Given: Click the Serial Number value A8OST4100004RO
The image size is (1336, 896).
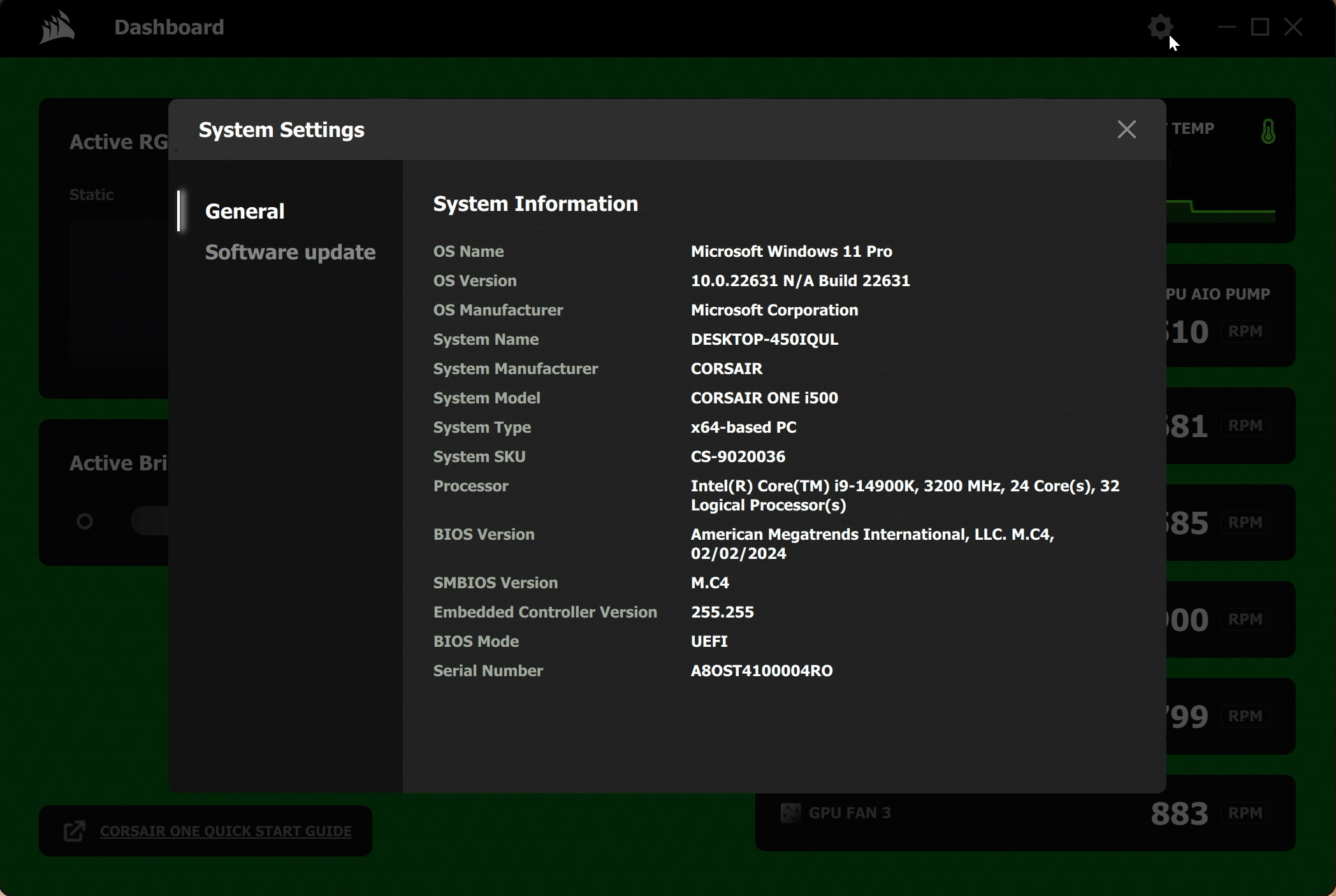Looking at the screenshot, I should click(x=762, y=671).
